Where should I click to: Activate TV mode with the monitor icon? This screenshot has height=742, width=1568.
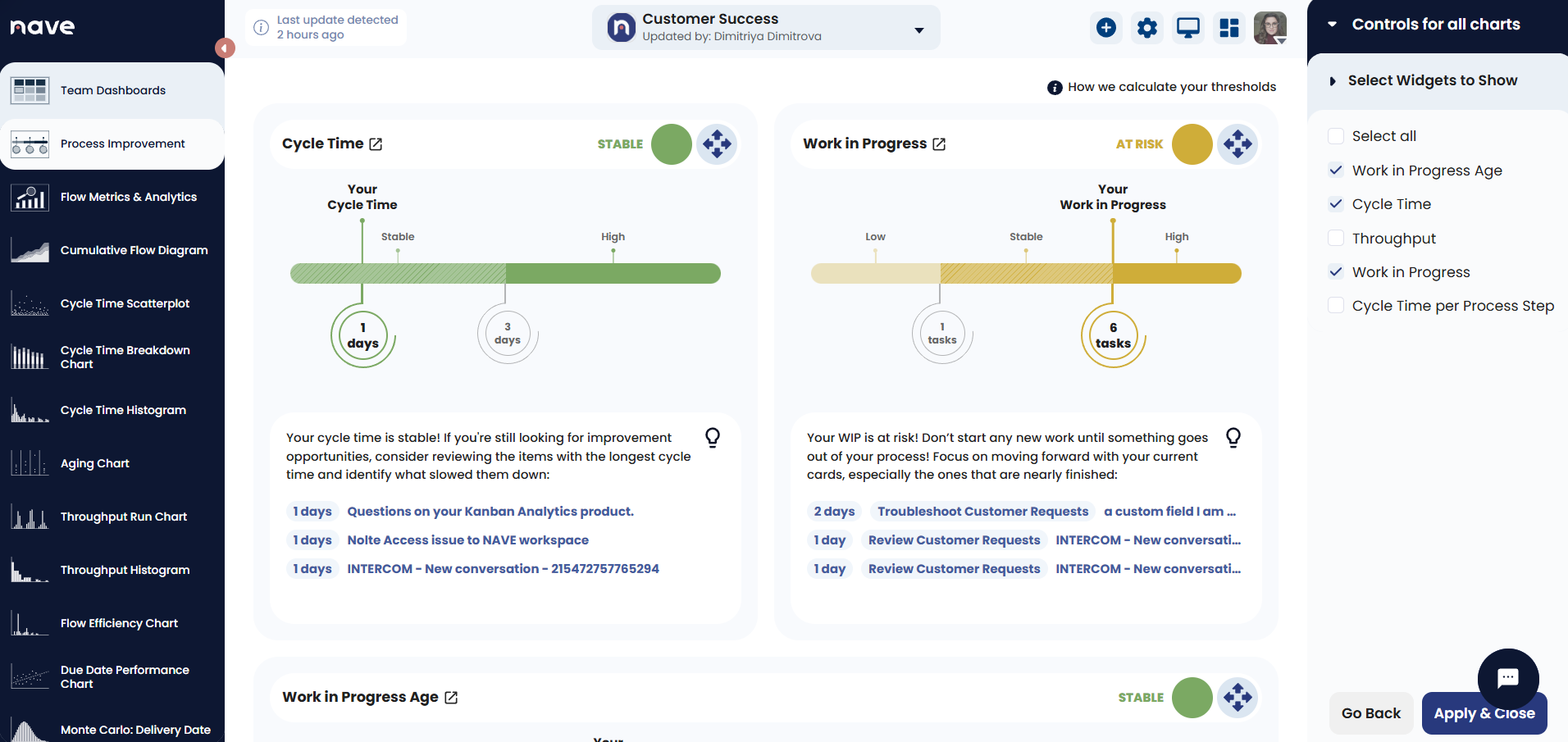coord(1187,27)
